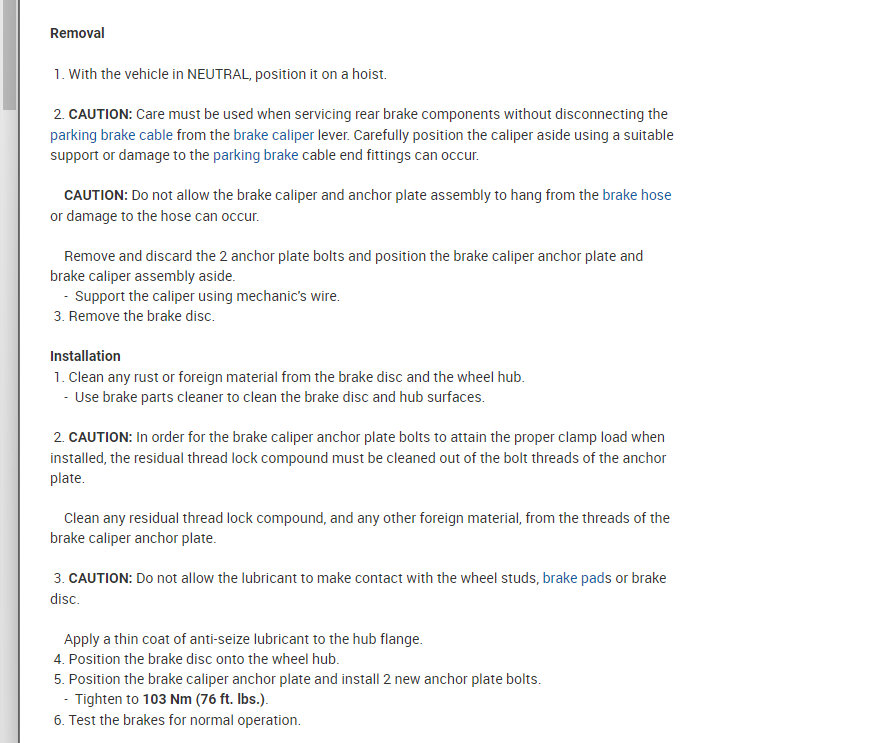Image resolution: width=876 pixels, height=743 pixels.
Task: Follow the 'brake caliper' hyperlink
Action: tap(273, 135)
